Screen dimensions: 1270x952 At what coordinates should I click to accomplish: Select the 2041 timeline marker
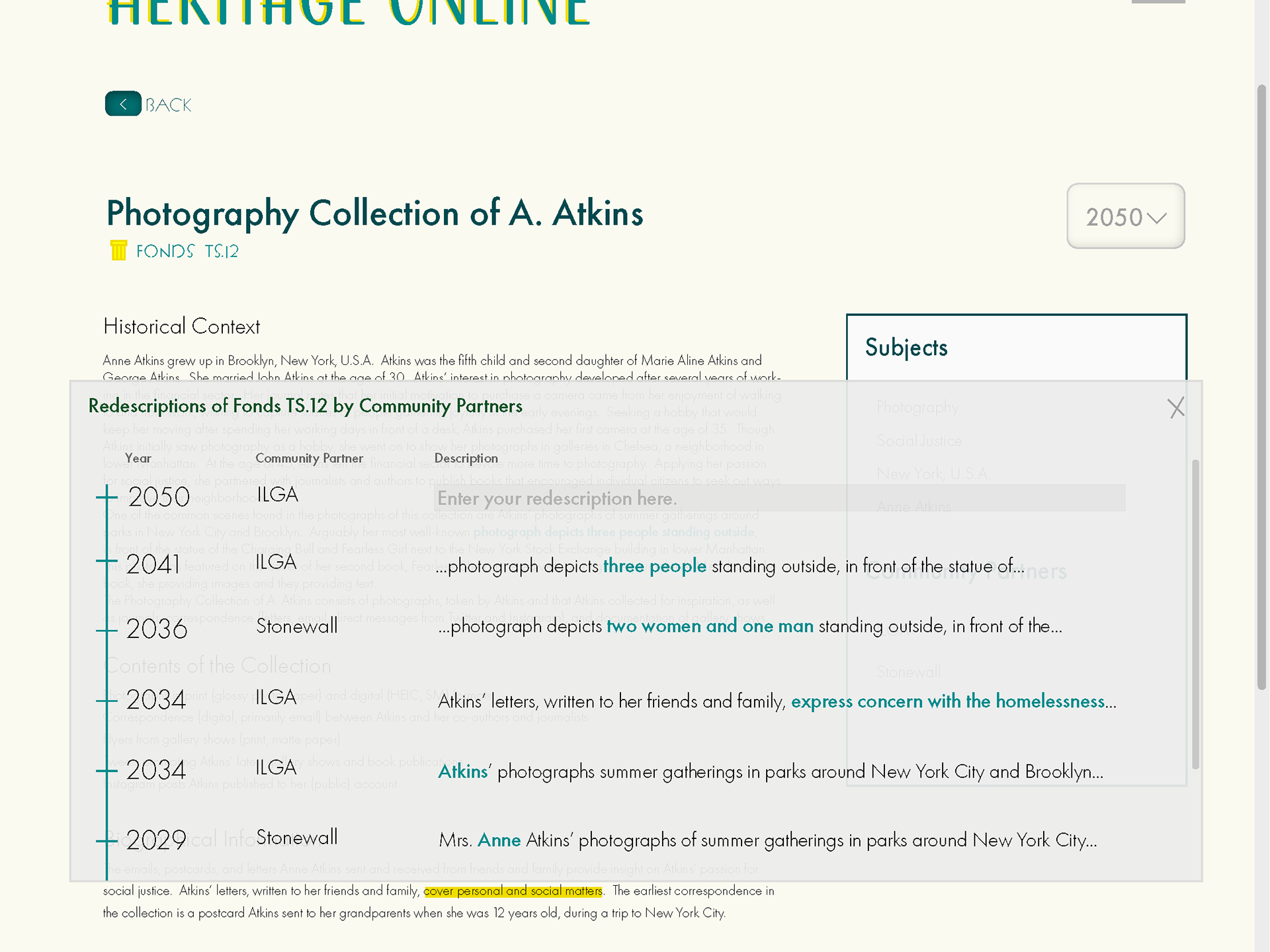pyautogui.click(x=106, y=561)
